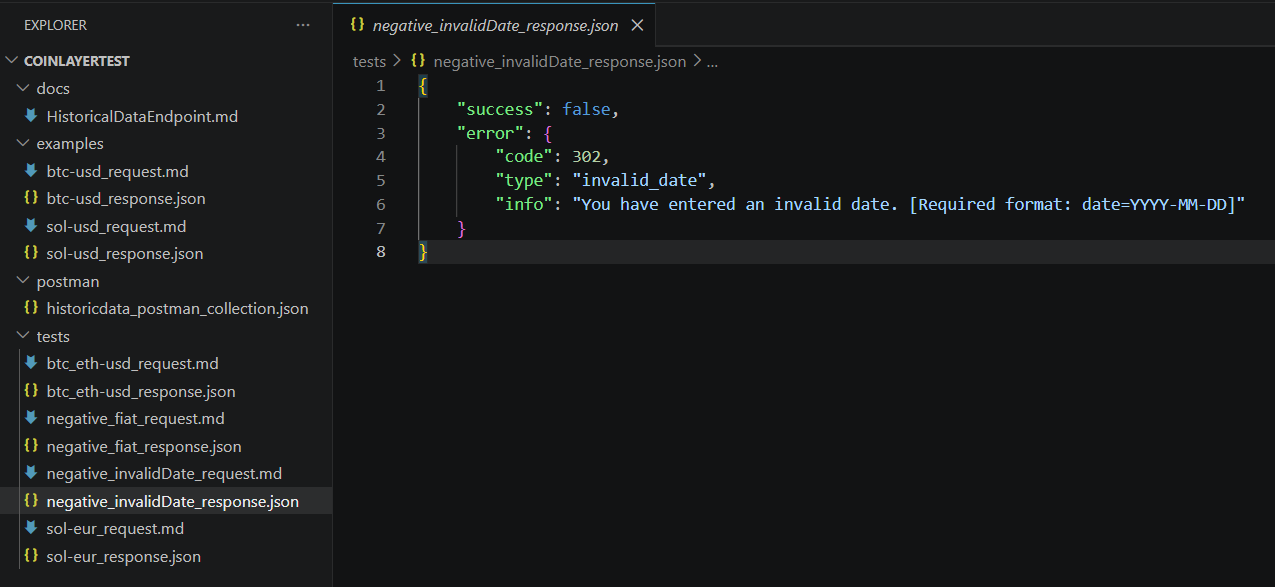
Task: Click markdown icon of negative_invalidDate_request.md
Action: click(x=31, y=474)
